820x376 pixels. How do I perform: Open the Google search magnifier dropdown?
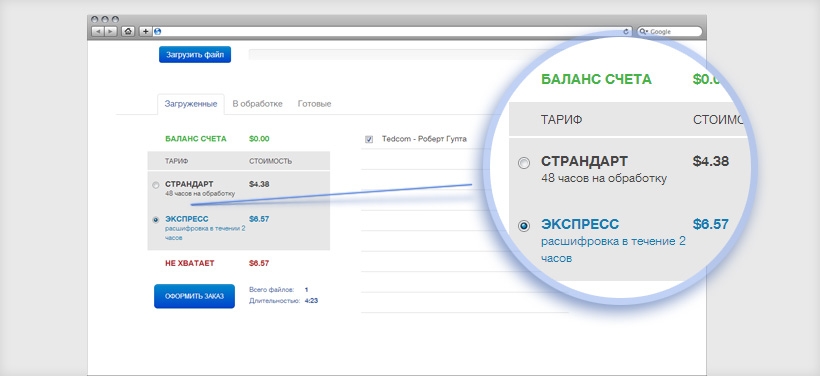click(x=644, y=32)
